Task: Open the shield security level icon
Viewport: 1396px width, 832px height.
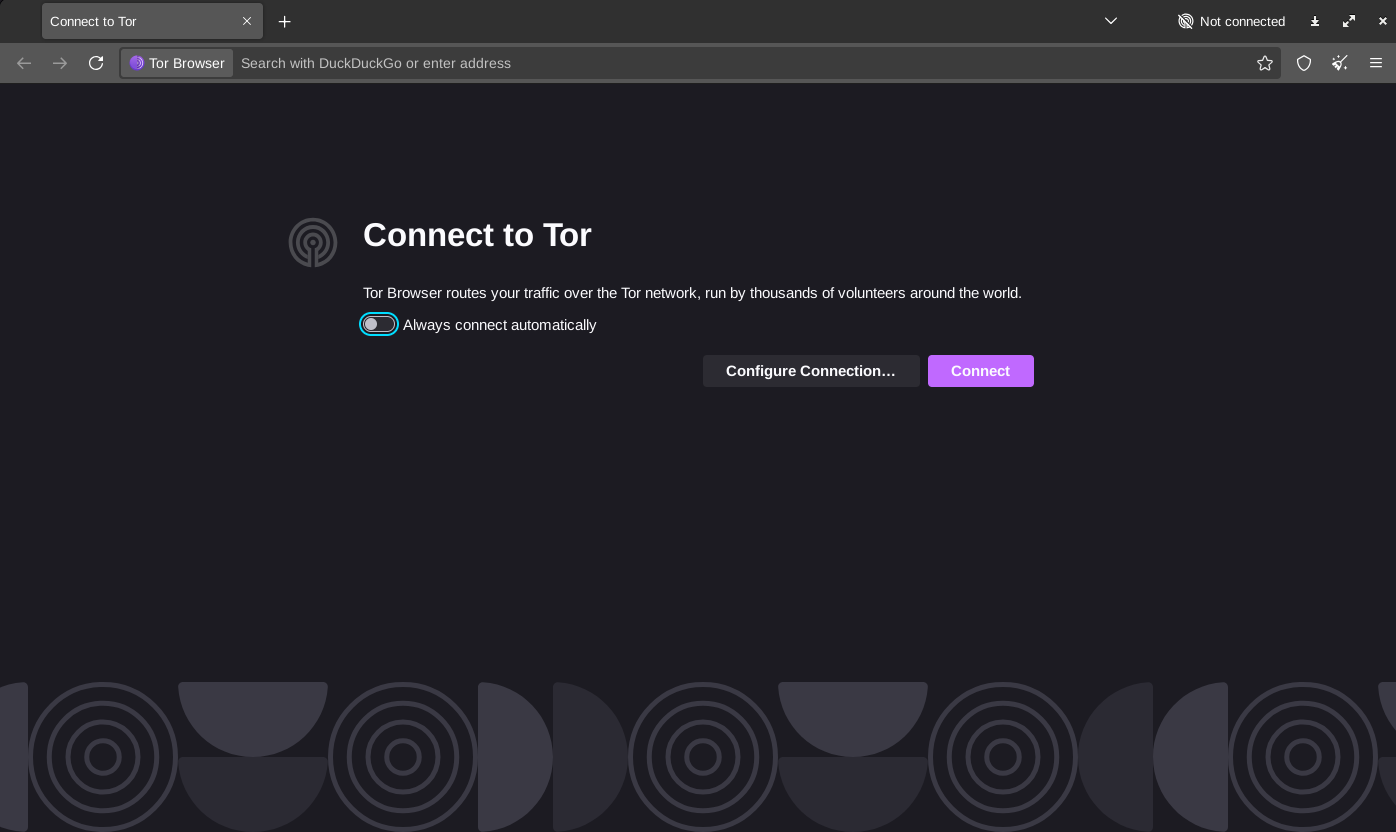Action: click(1304, 63)
